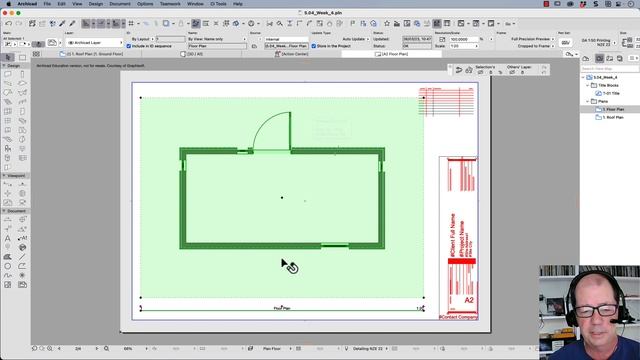
Task: Open the Apple menu
Action: coord(8,4)
